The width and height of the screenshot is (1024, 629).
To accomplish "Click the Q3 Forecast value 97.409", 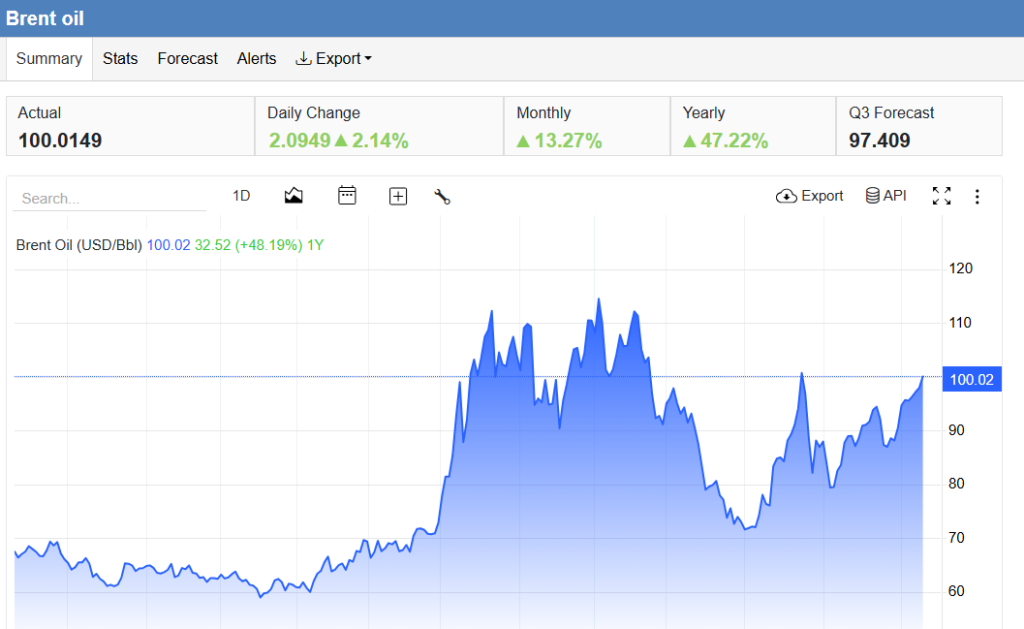I will pos(879,140).
